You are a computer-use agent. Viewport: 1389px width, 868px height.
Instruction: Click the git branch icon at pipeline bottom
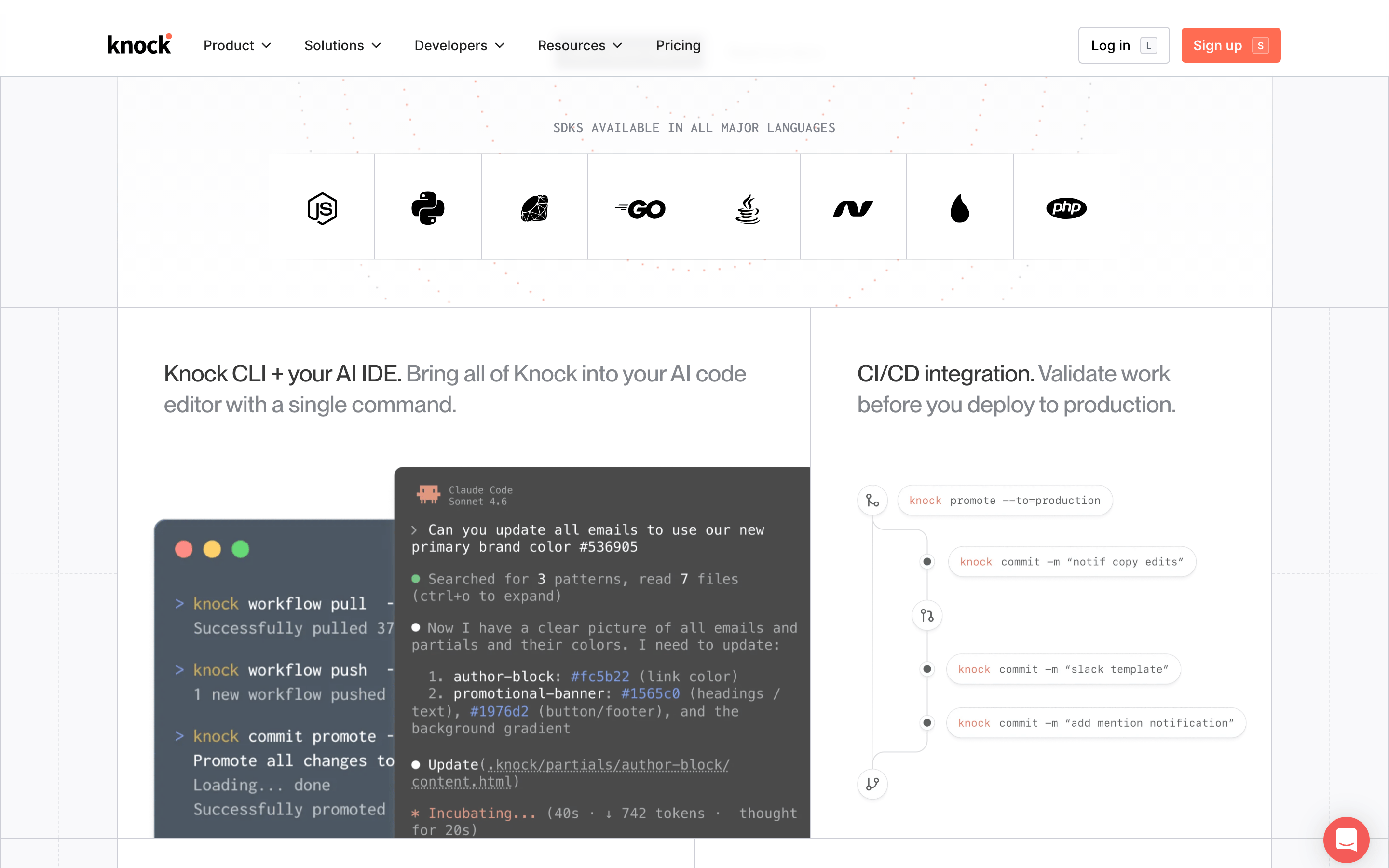tap(872, 784)
